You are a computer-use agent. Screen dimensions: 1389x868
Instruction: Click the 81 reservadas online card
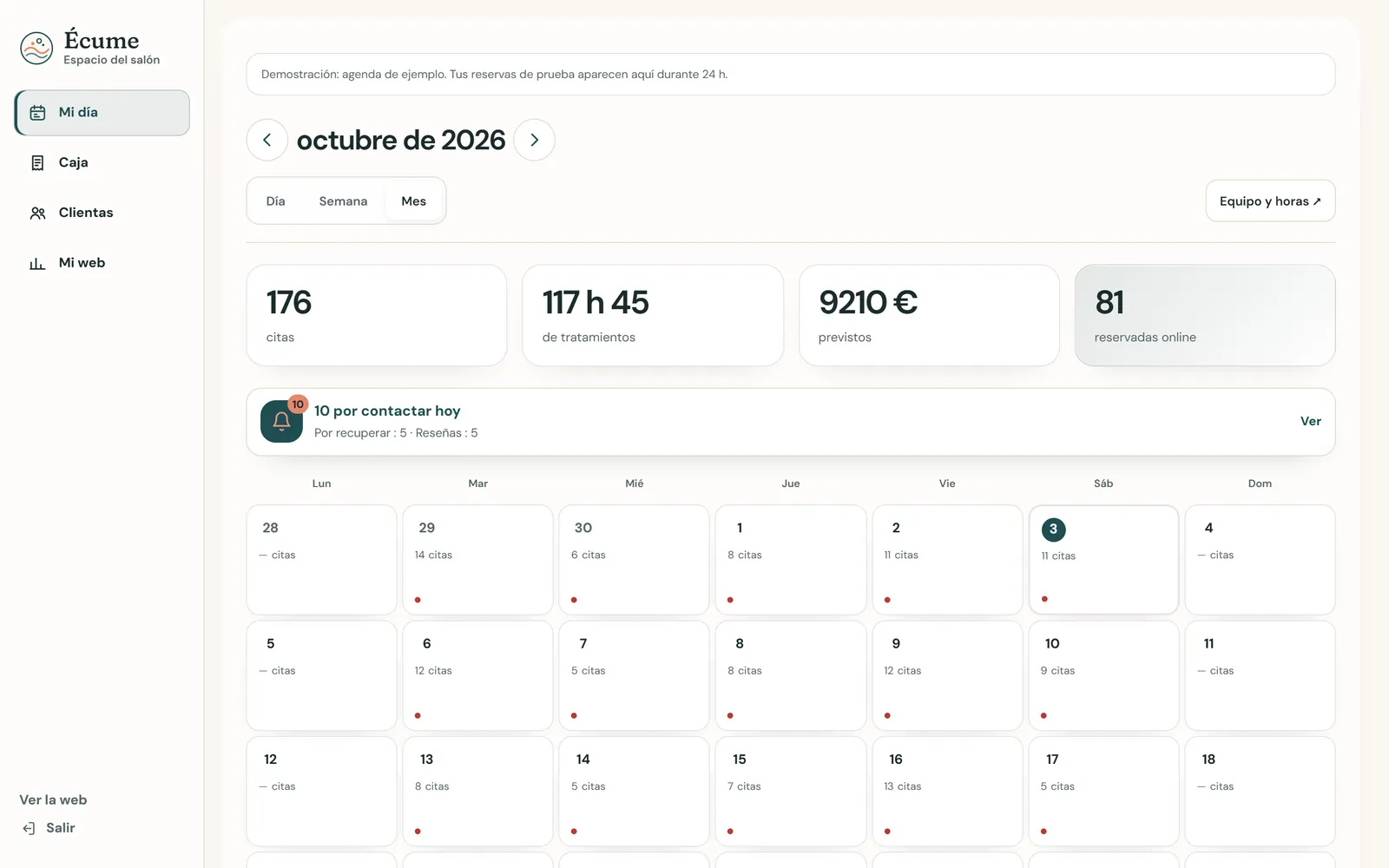coord(1205,315)
